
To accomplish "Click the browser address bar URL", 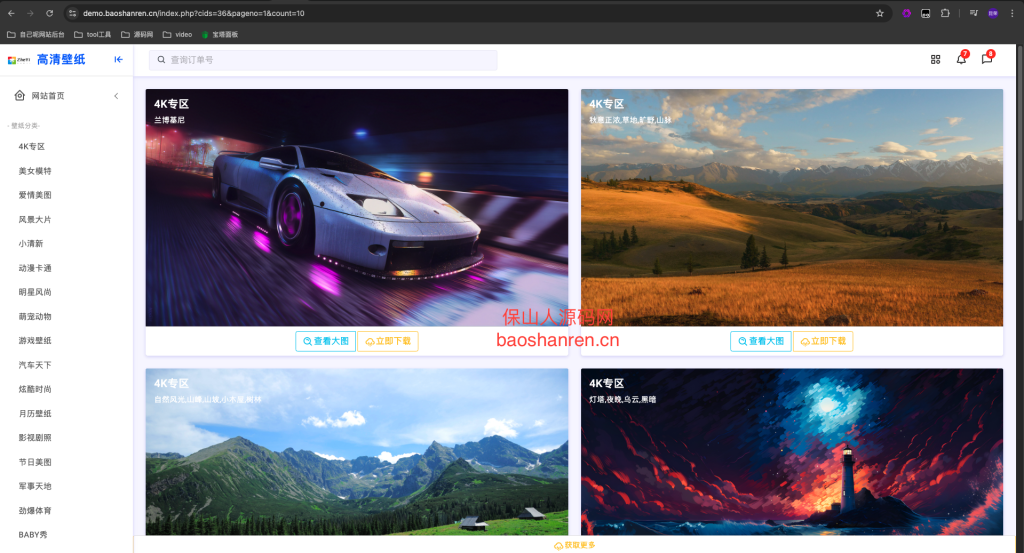I will [193, 13].
